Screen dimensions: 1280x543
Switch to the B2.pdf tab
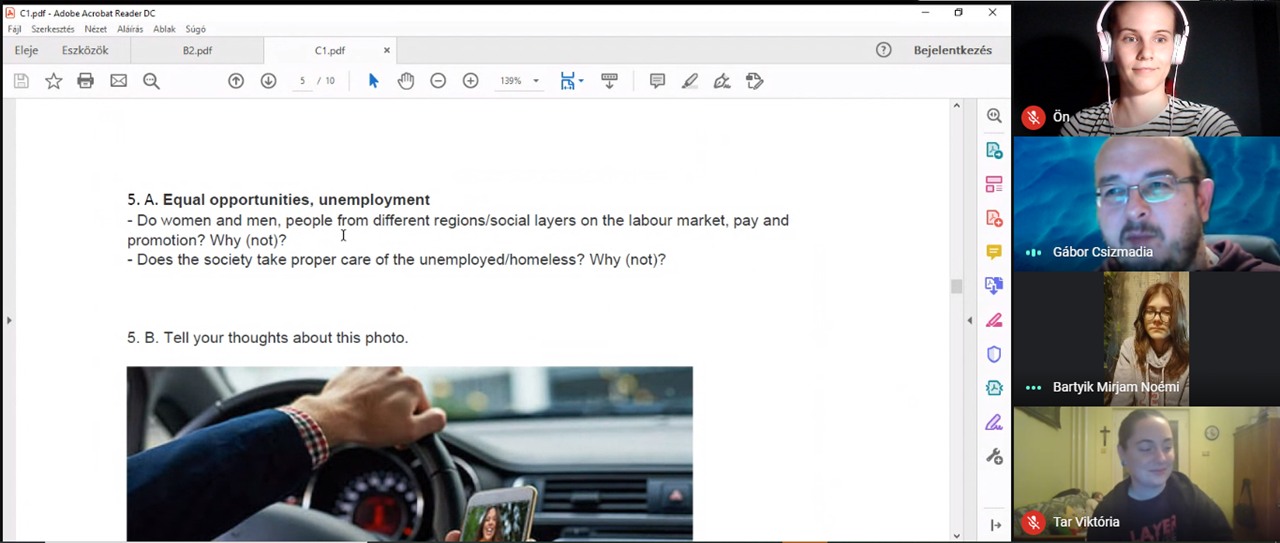click(x=197, y=50)
